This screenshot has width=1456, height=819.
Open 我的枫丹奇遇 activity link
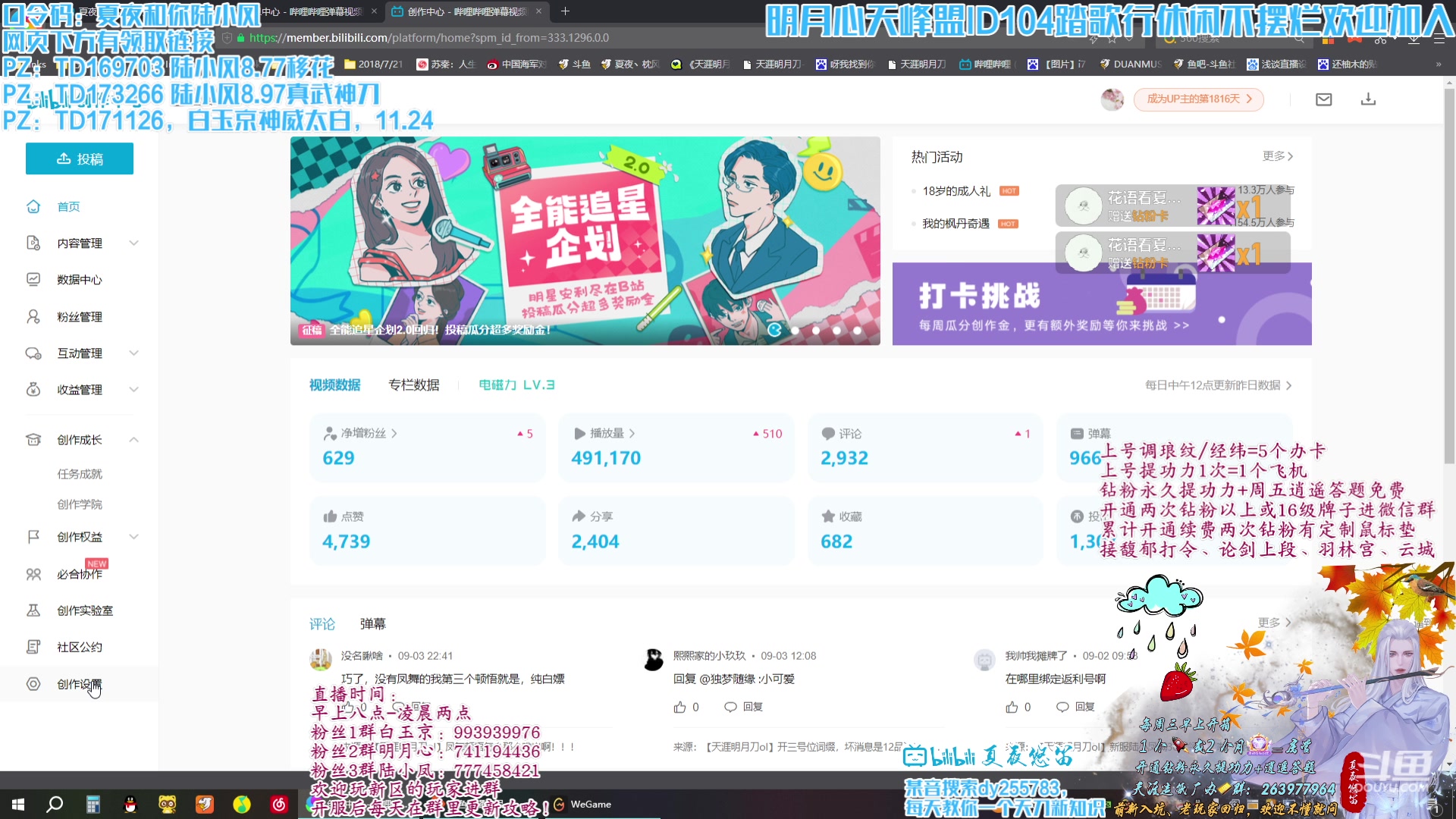[955, 224]
